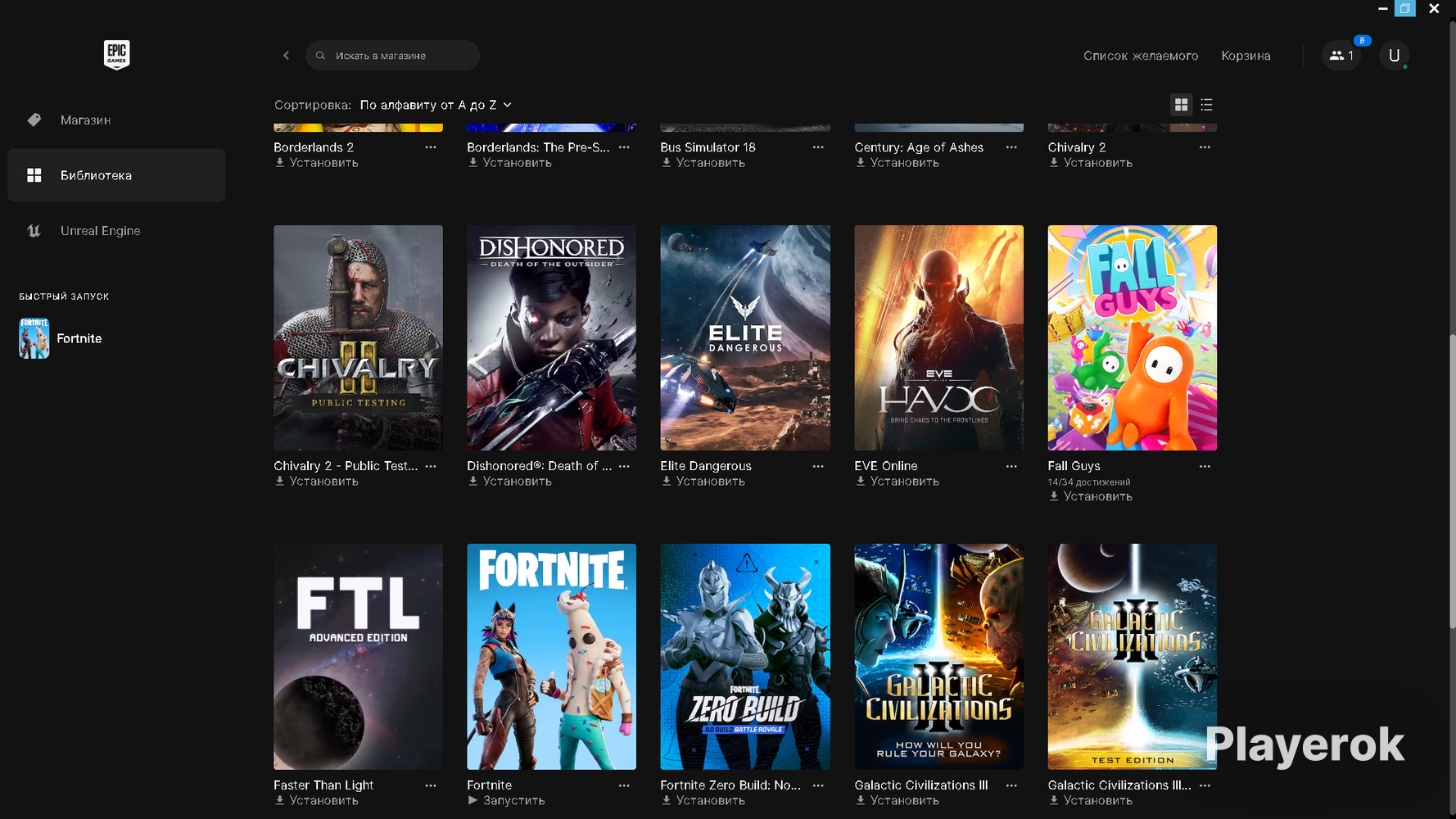The width and height of the screenshot is (1456, 819).
Task: Install Faster Than Light
Action: 316,801
